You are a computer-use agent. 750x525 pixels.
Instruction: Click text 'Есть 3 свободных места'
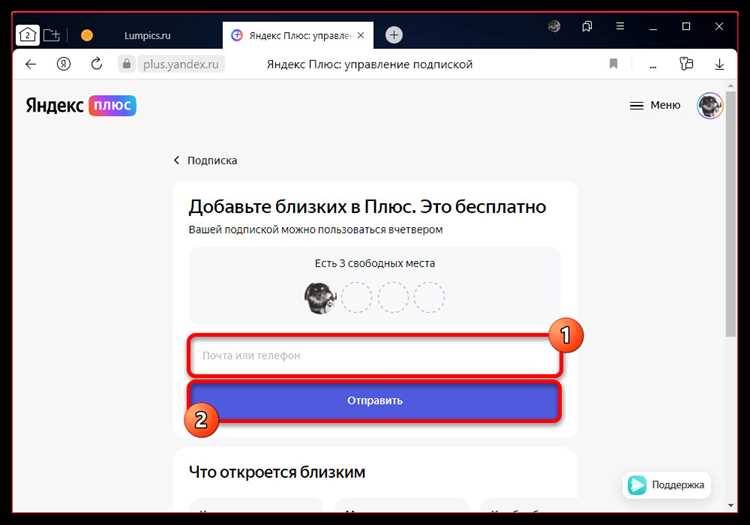[375, 263]
